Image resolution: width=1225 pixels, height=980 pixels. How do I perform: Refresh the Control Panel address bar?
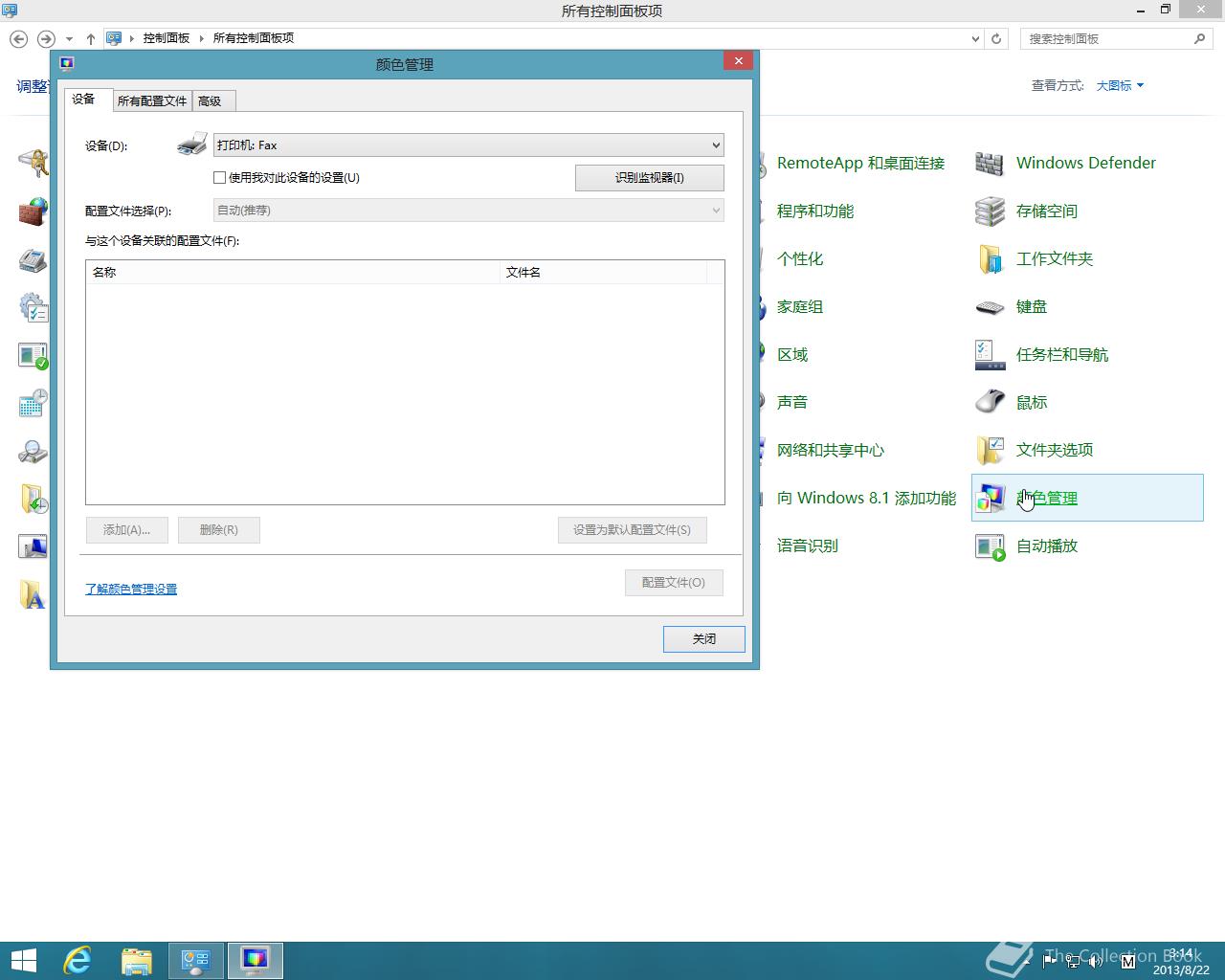pyautogui.click(x=996, y=38)
